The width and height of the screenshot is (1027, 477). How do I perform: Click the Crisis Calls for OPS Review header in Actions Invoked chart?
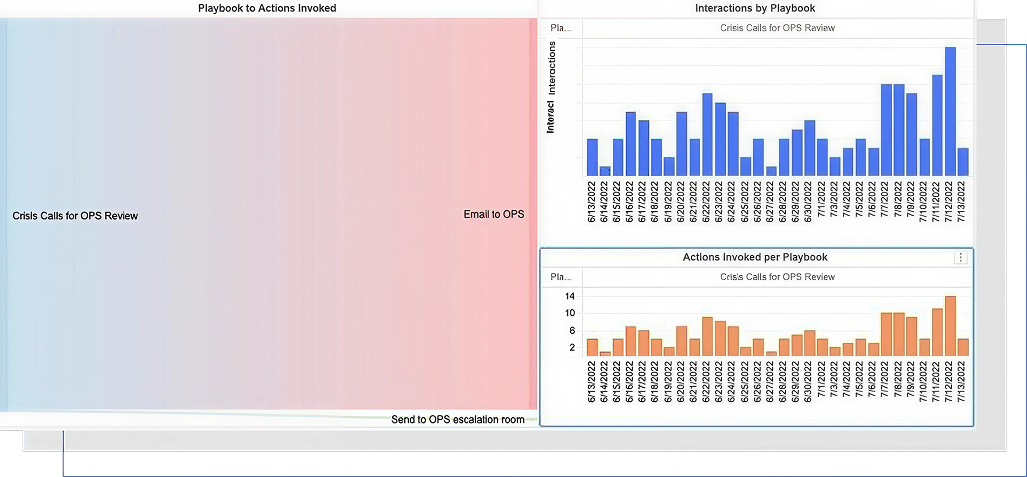[x=777, y=277]
